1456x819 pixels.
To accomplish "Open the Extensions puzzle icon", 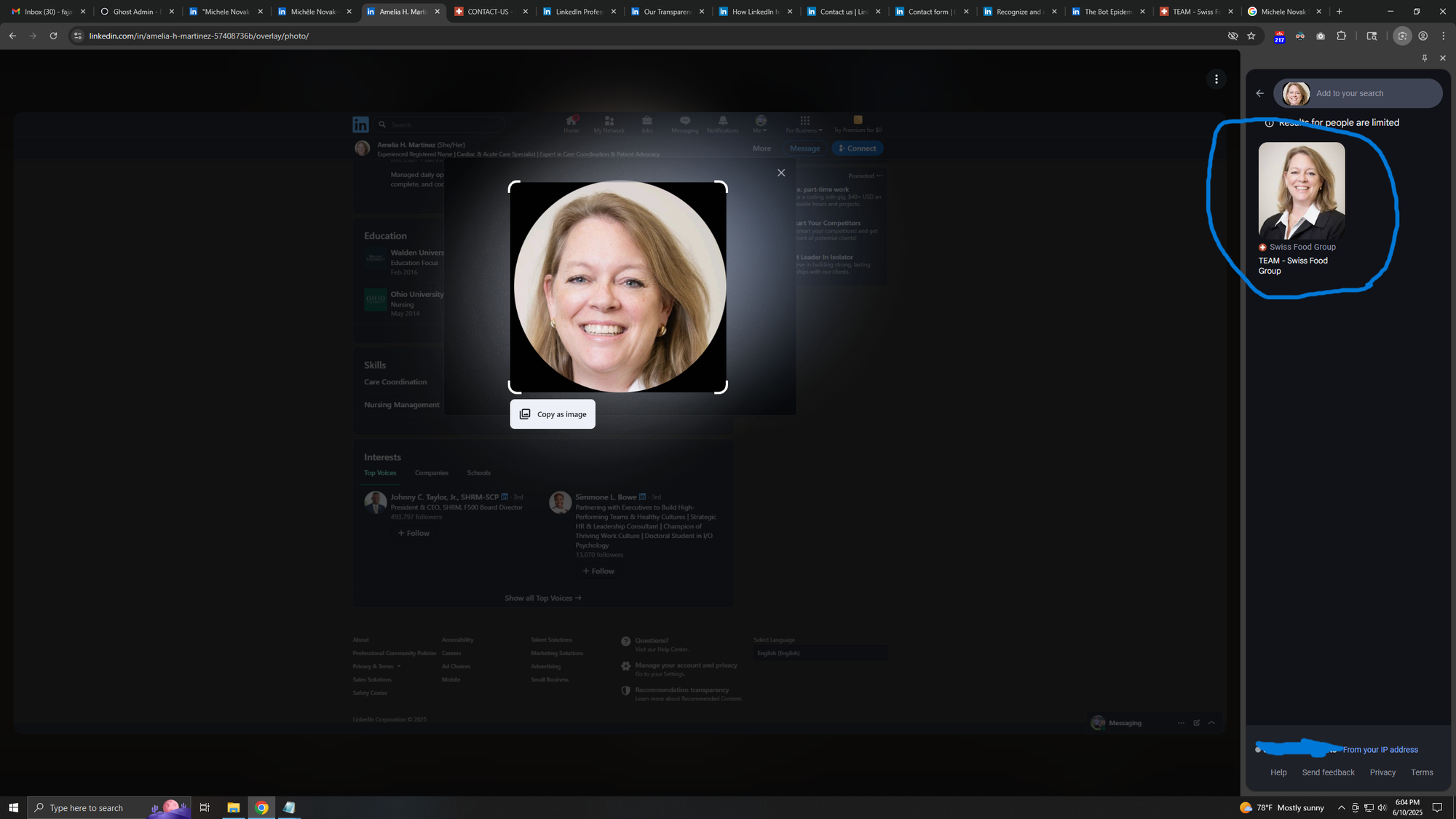I will 1341,36.
